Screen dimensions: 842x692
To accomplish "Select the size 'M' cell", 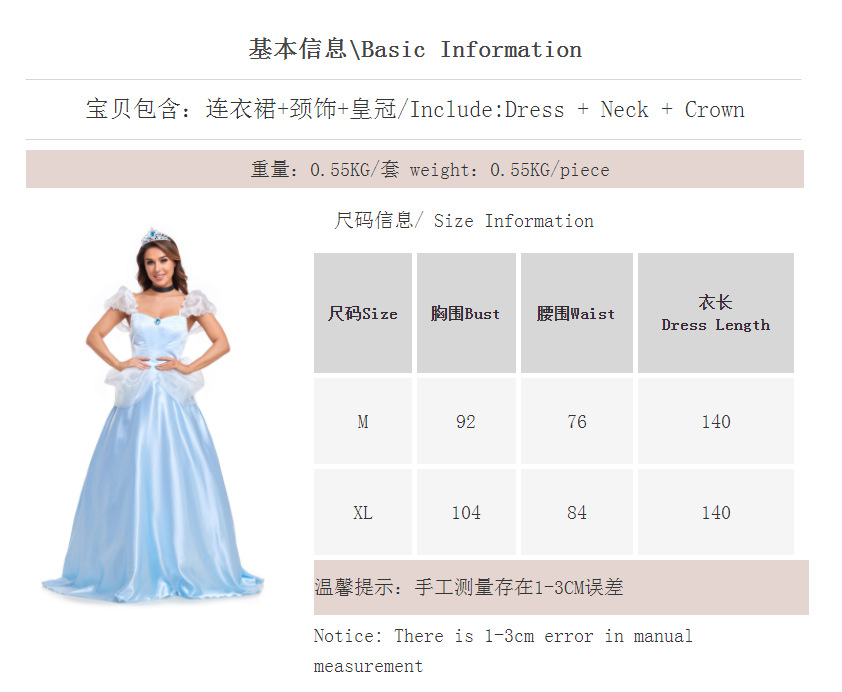I will [363, 421].
